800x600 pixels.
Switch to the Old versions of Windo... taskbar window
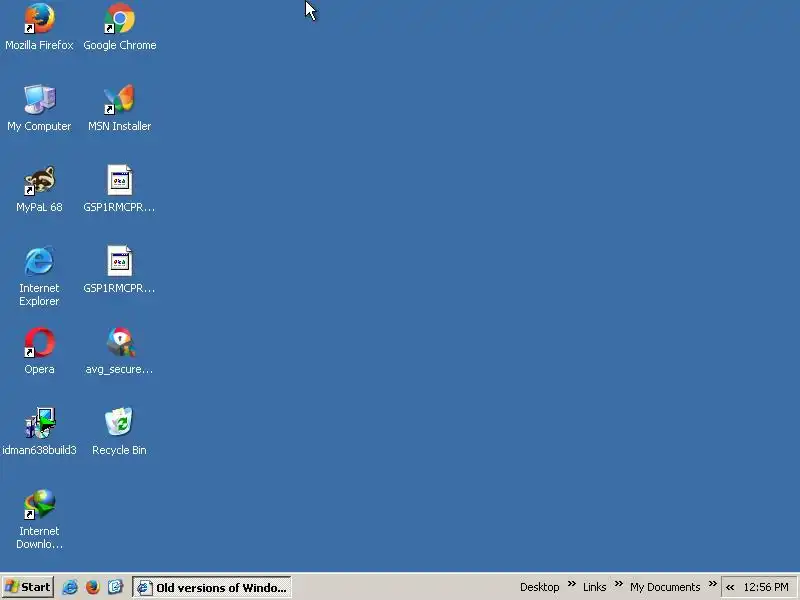point(212,587)
